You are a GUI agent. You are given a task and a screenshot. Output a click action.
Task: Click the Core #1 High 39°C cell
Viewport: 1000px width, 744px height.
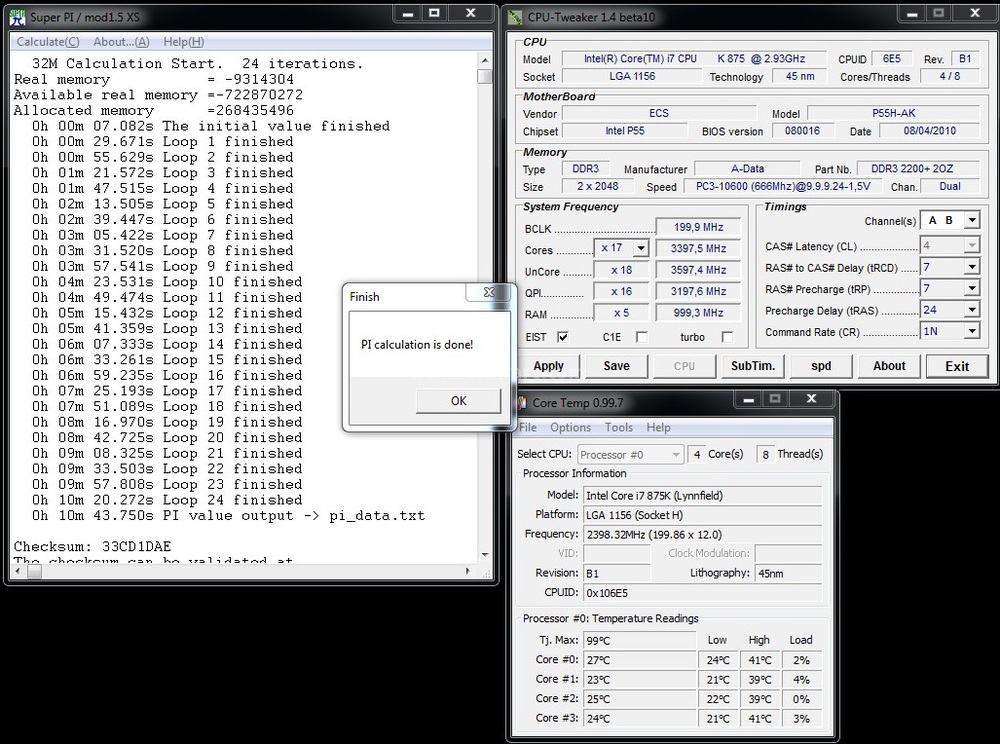(x=760, y=680)
